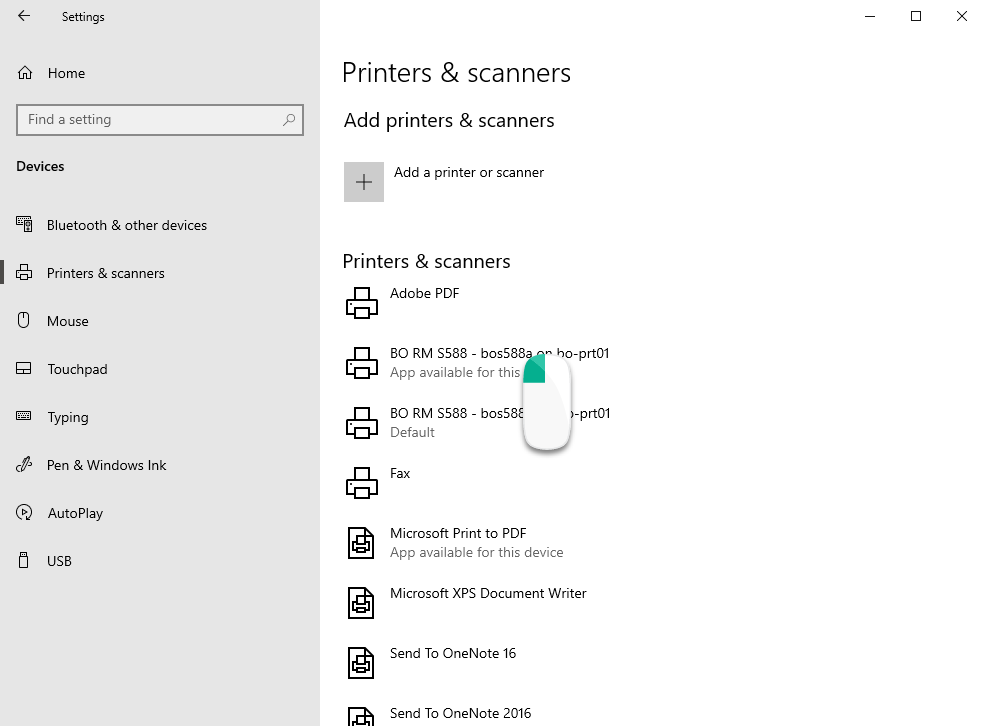The width and height of the screenshot is (985, 726).
Task: Open Add a printer or scanner
Action: pos(469,172)
